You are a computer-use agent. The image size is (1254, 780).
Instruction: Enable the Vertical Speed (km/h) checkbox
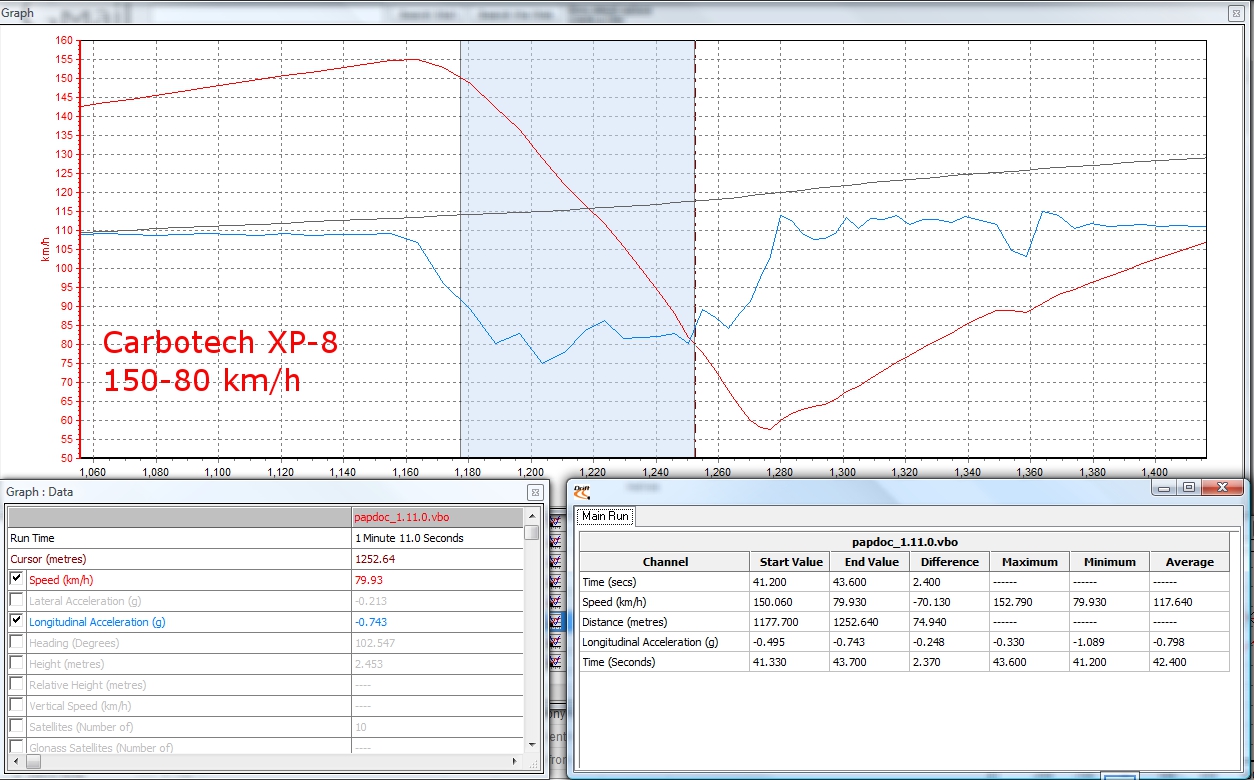(17, 705)
